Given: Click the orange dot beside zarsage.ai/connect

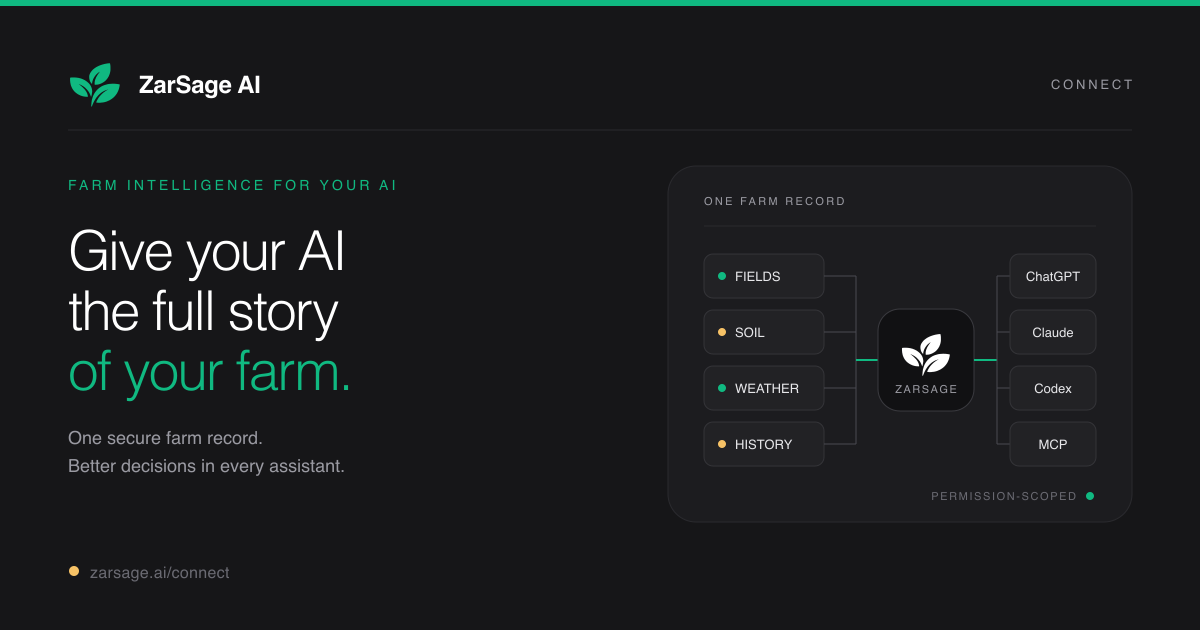Looking at the screenshot, I should [74, 572].
